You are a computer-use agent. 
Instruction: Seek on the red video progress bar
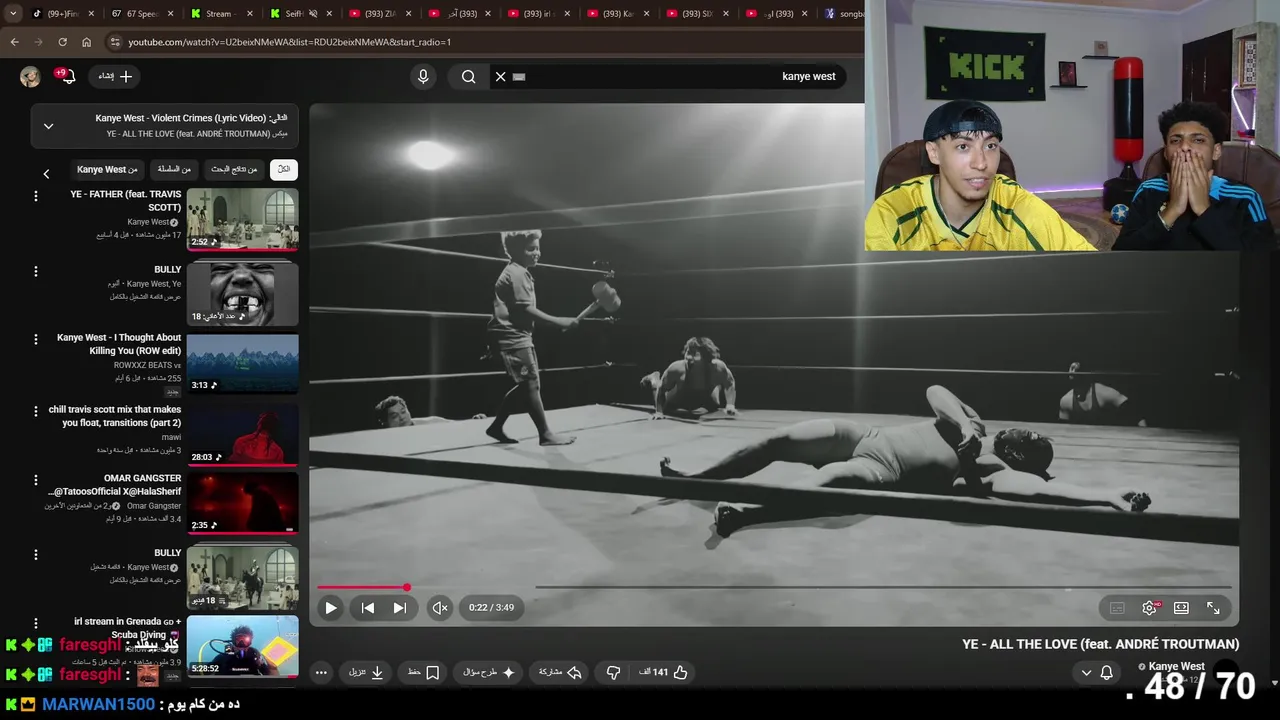774,587
